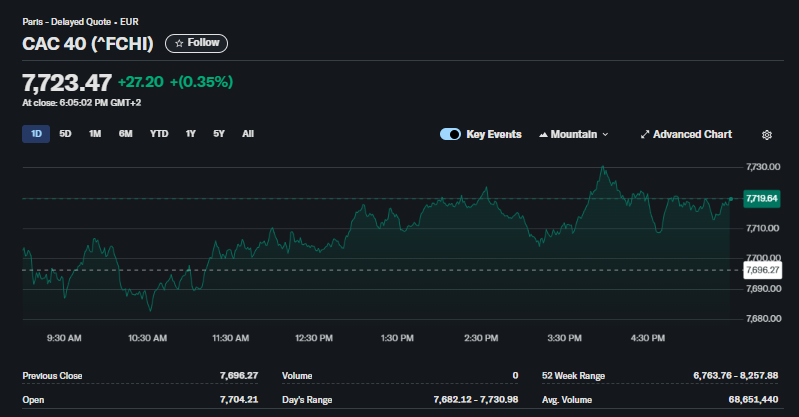Show the 5Y range chart

tap(219, 134)
